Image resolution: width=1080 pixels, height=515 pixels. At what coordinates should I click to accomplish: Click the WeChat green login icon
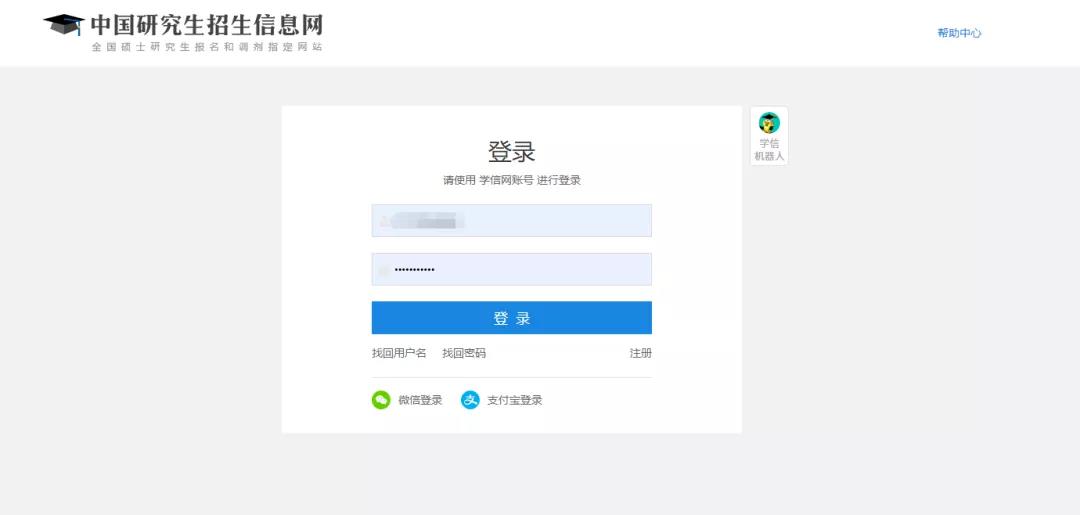[x=381, y=400]
